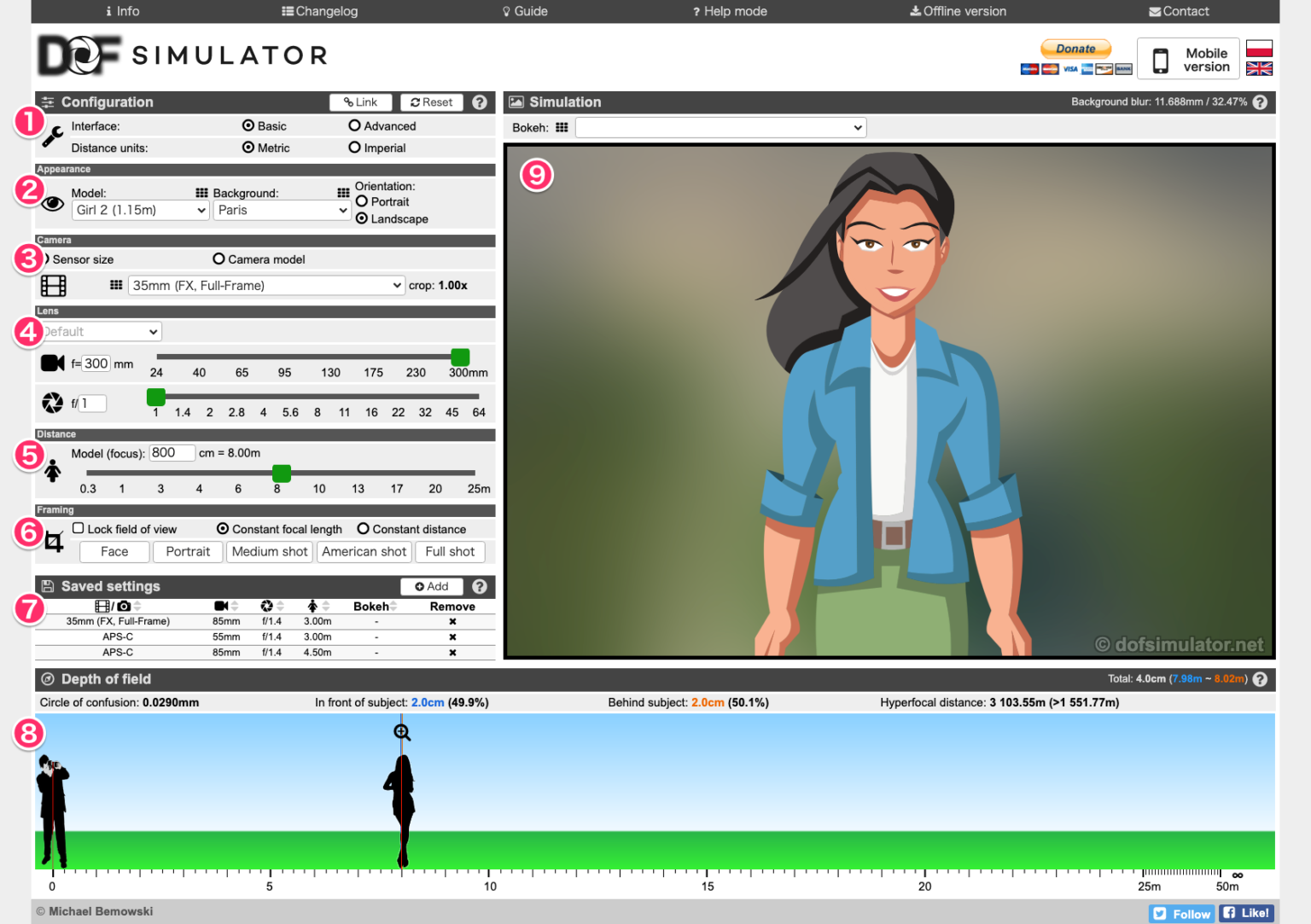
Task: Open the Changelog page
Action: coord(320,11)
